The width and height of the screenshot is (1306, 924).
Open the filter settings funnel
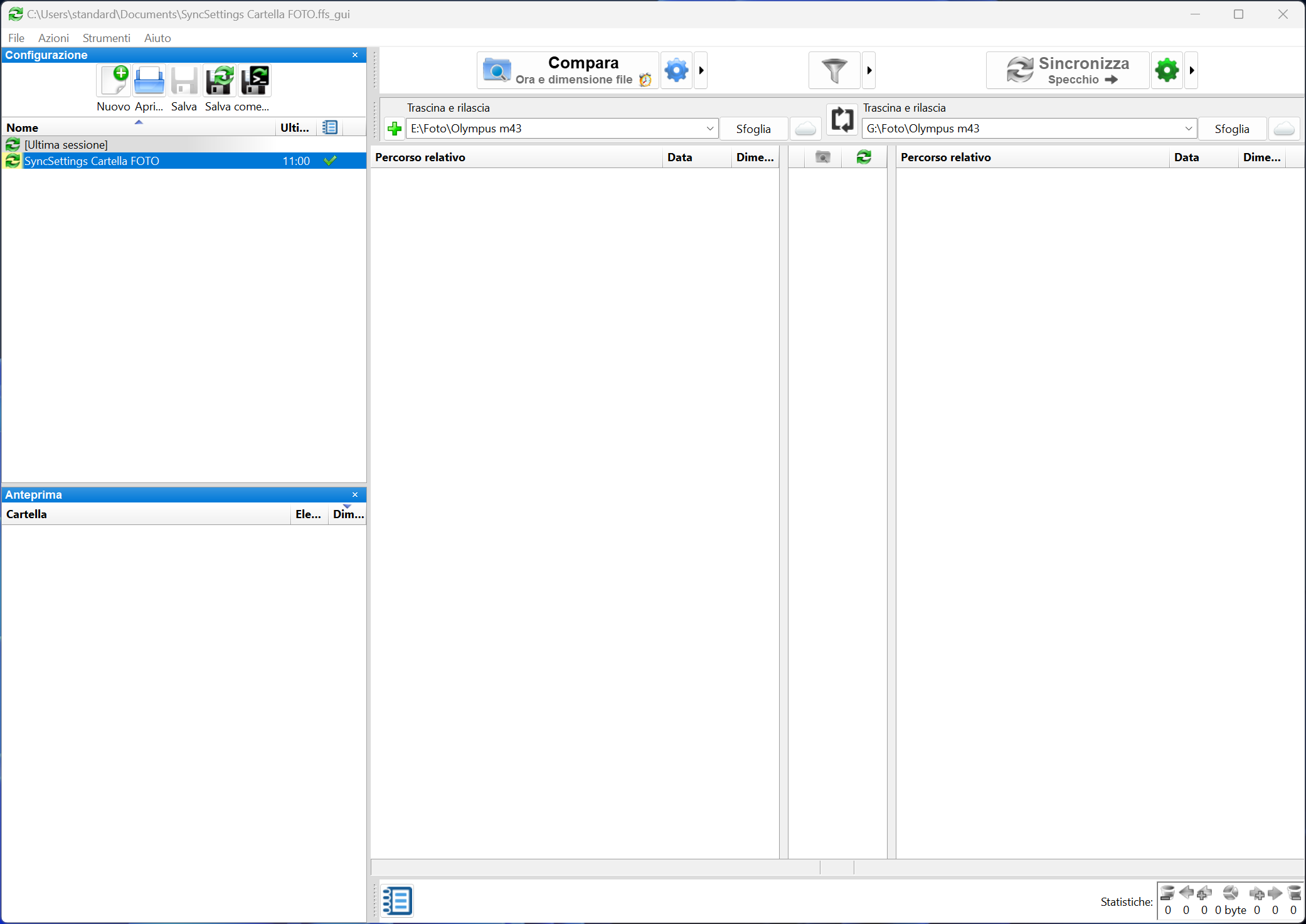(x=833, y=70)
